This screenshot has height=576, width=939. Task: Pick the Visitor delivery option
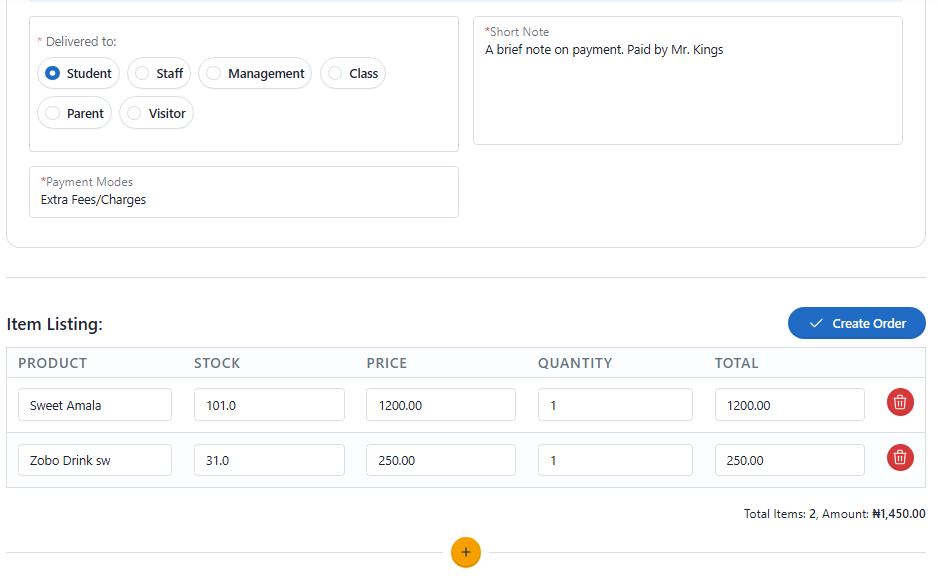tap(133, 112)
